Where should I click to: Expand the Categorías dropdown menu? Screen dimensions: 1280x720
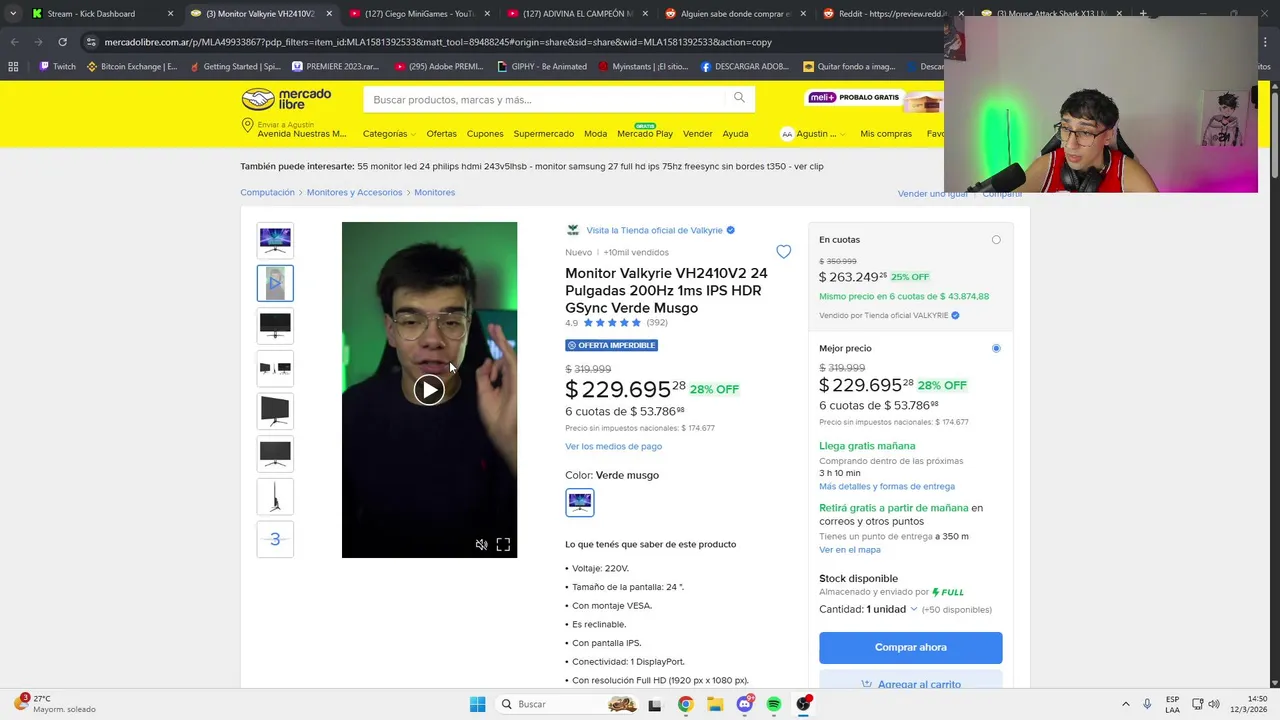pos(389,134)
